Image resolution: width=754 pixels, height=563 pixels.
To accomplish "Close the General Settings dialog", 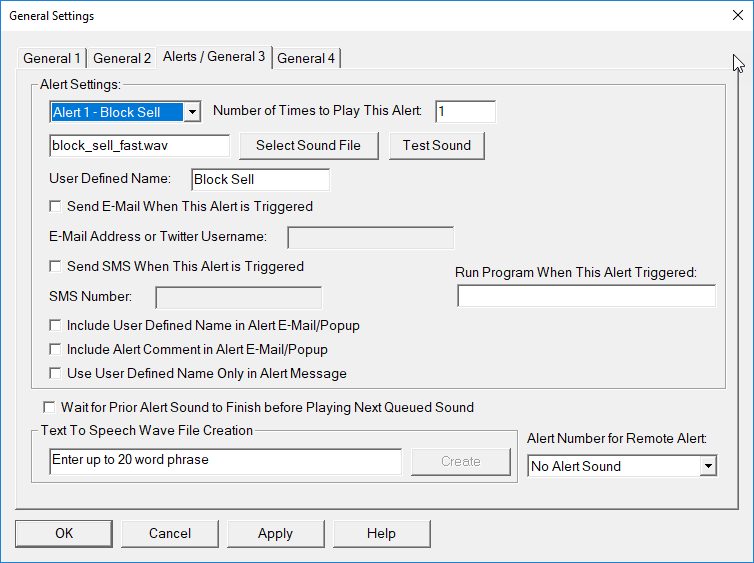I will (x=738, y=16).
